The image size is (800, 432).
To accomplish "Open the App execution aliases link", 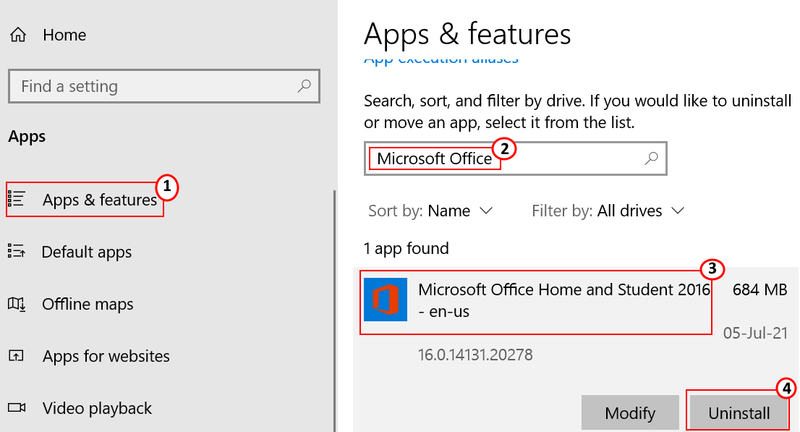I will coord(441,60).
